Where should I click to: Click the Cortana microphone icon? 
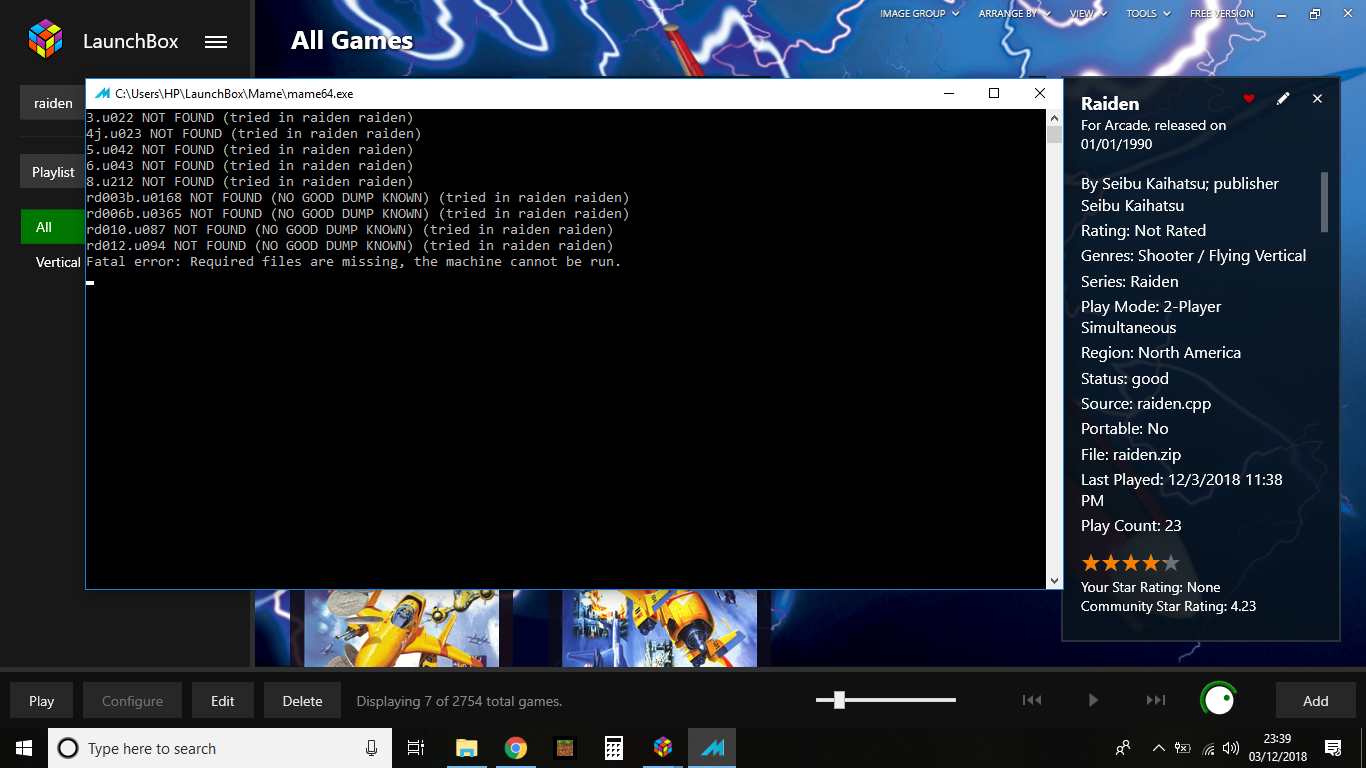[x=372, y=748]
